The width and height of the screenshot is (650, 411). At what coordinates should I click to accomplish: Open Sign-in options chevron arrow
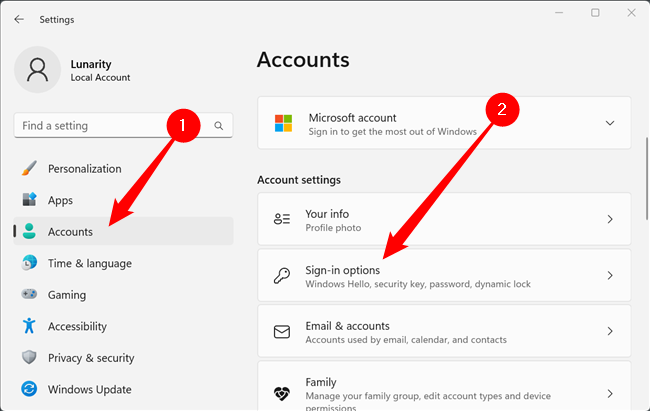tap(610, 276)
